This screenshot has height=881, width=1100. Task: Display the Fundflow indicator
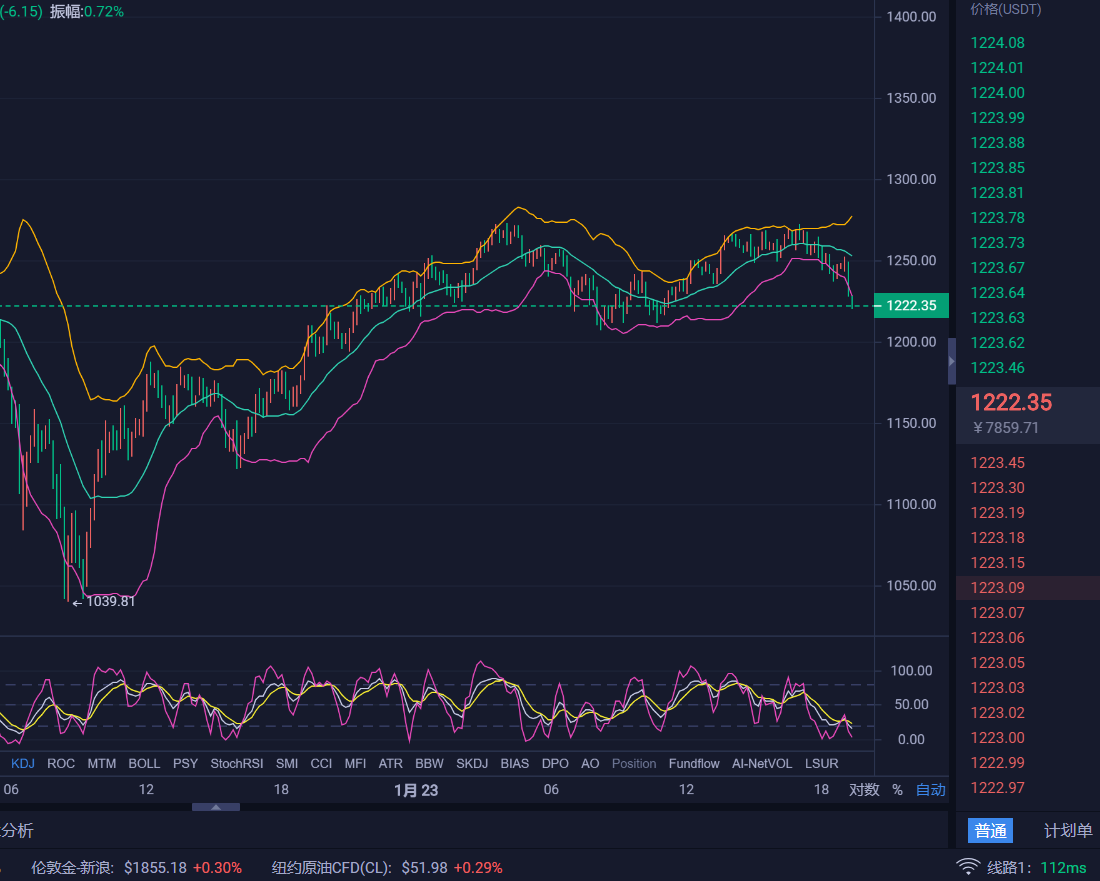click(x=694, y=763)
